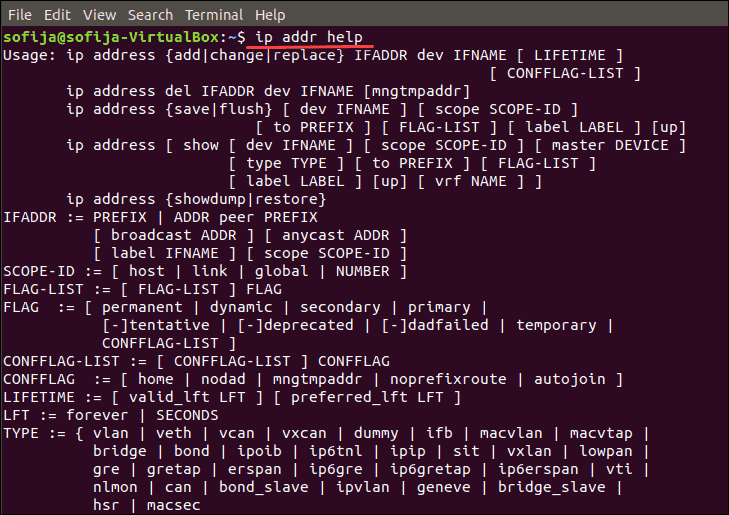Click 'ipoib' in the TYPE list
Viewport: 729px width, 515px height.
coord(259,451)
